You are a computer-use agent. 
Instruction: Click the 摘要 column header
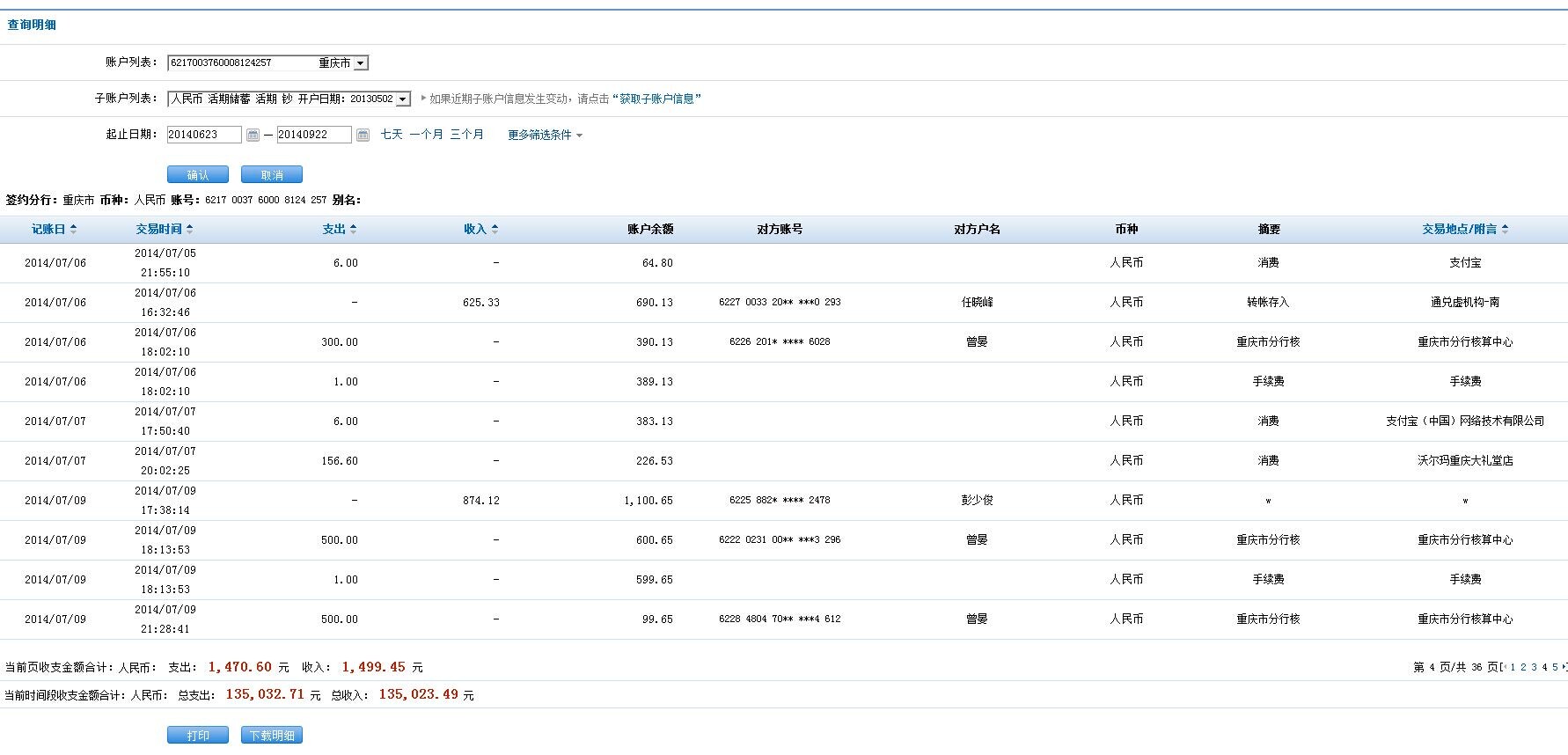[x=1269, y=229]
